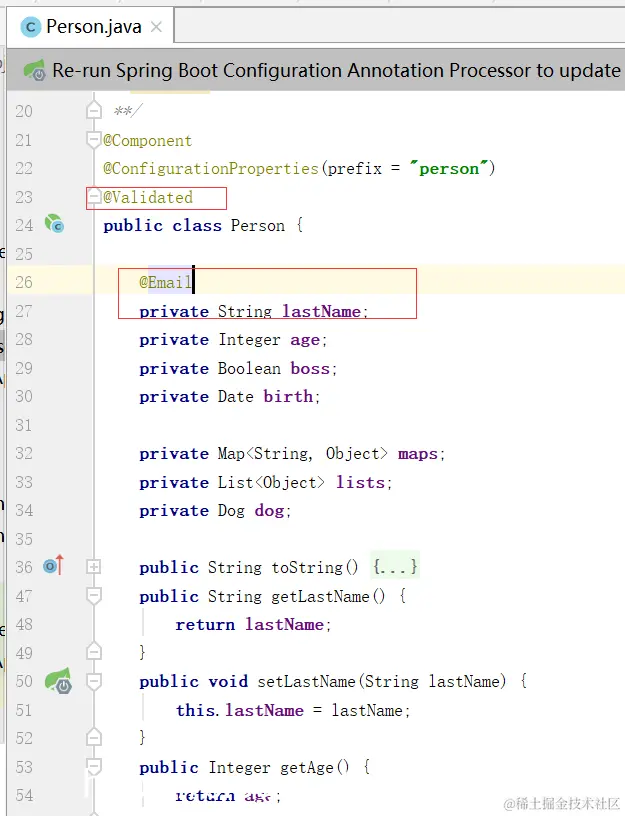Click Spring bean gutter icon on line 24
625x816 pixels.
(54, 224)
